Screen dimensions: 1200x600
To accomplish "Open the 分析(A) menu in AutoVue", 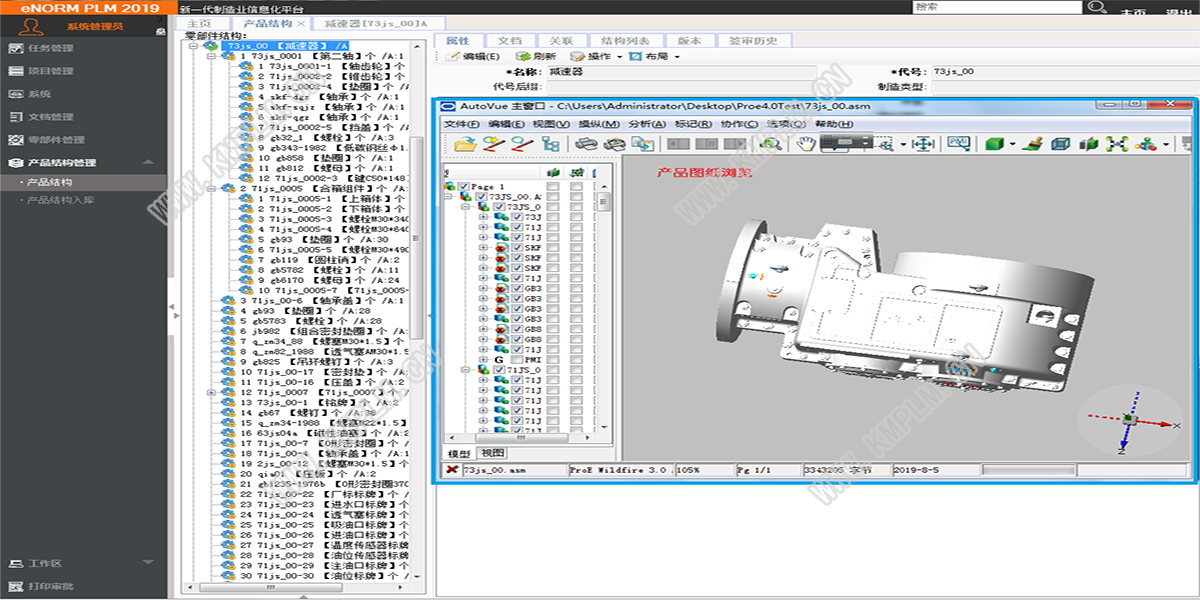I will click(647, 124).
